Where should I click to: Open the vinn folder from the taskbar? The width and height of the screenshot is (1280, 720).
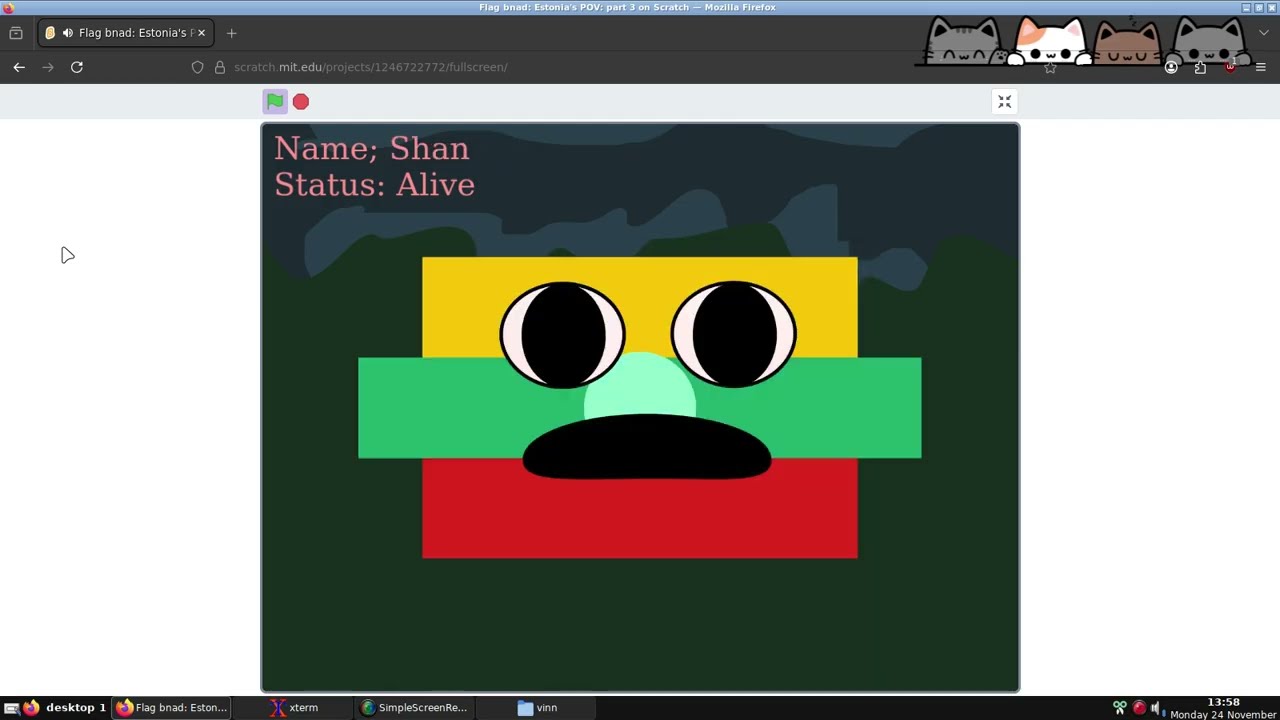[x=537, y=707]
